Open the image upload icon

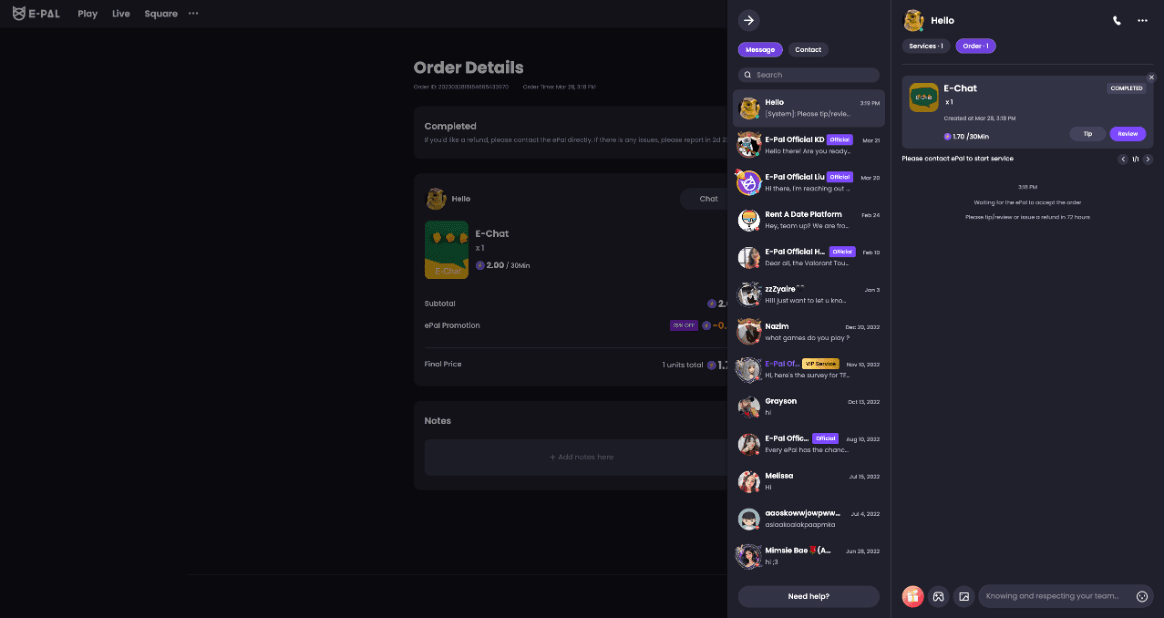click(964, 596)
